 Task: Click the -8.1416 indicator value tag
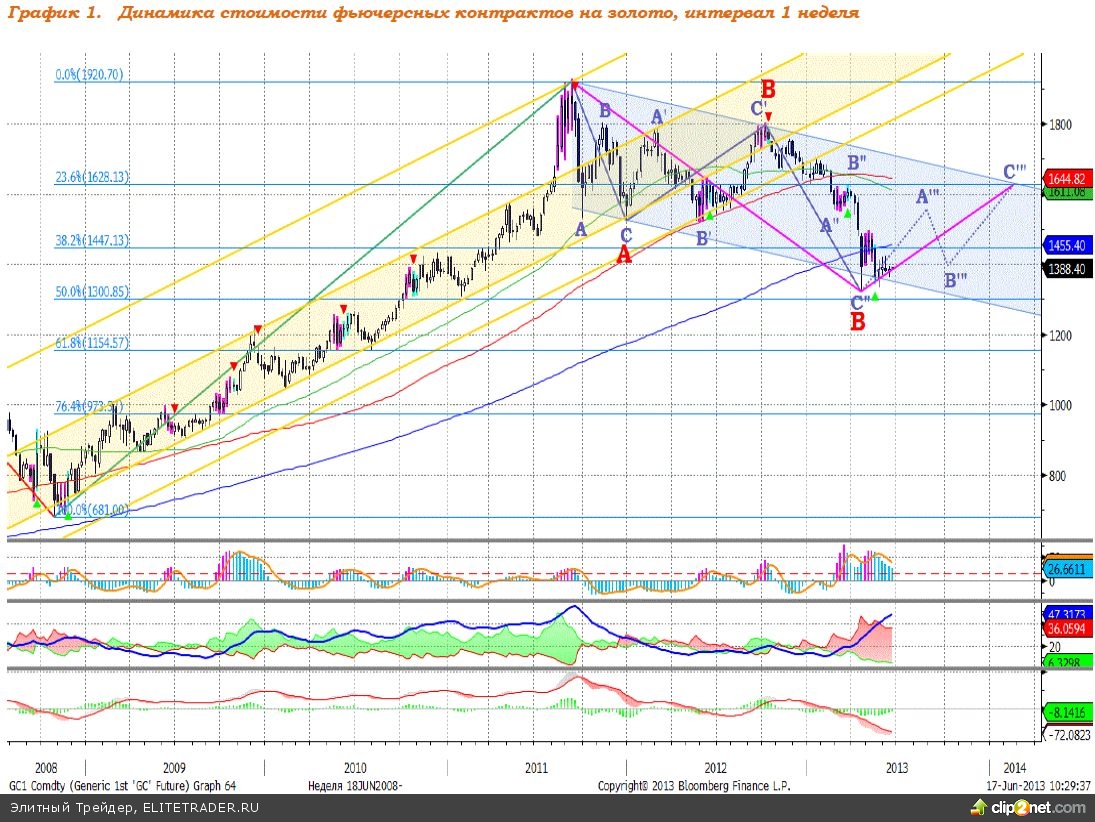[1066, 712]
